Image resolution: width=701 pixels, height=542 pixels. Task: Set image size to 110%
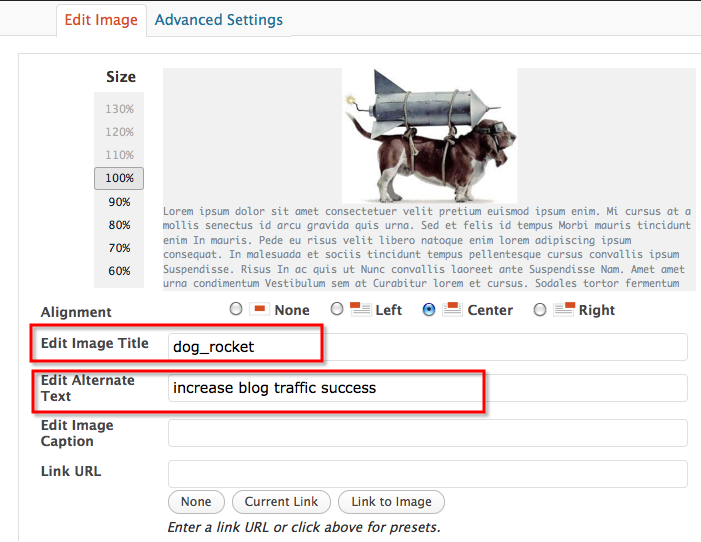click(x=119, y=155)
